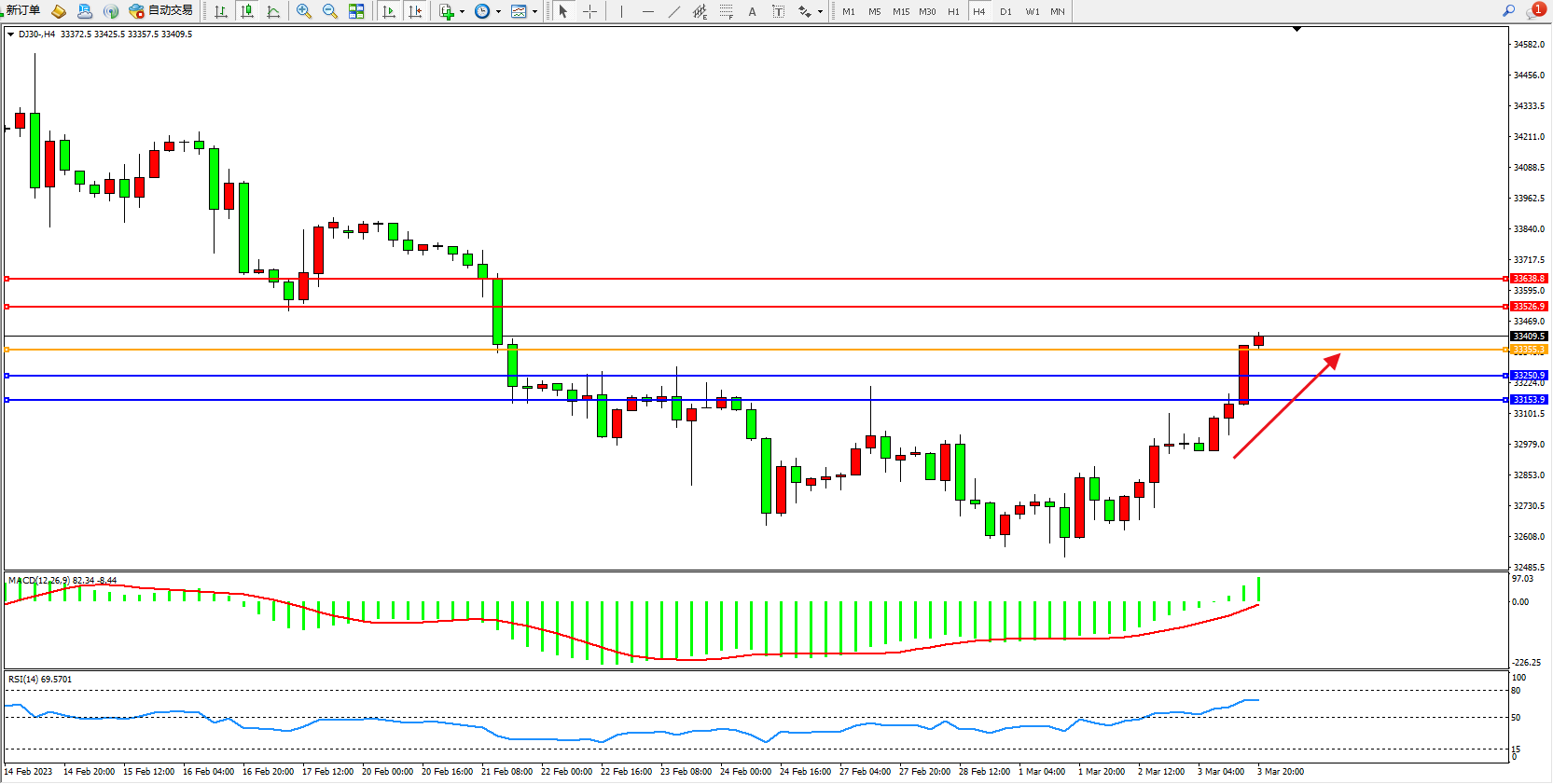The width and height of the screenshot is (1553, 784).
Task: Tile chart windows with grid icon
Action: [x=356, y=11]
